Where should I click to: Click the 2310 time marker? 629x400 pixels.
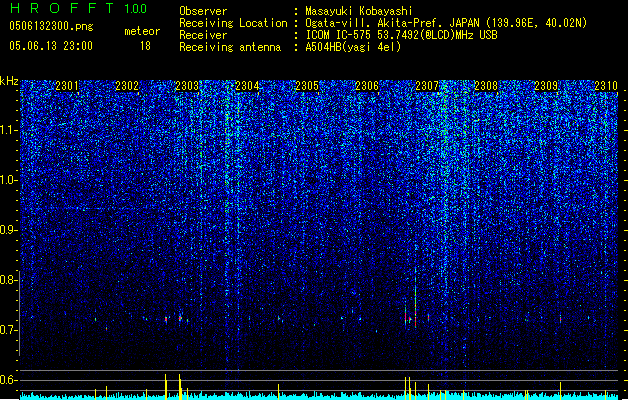[606, 86]
